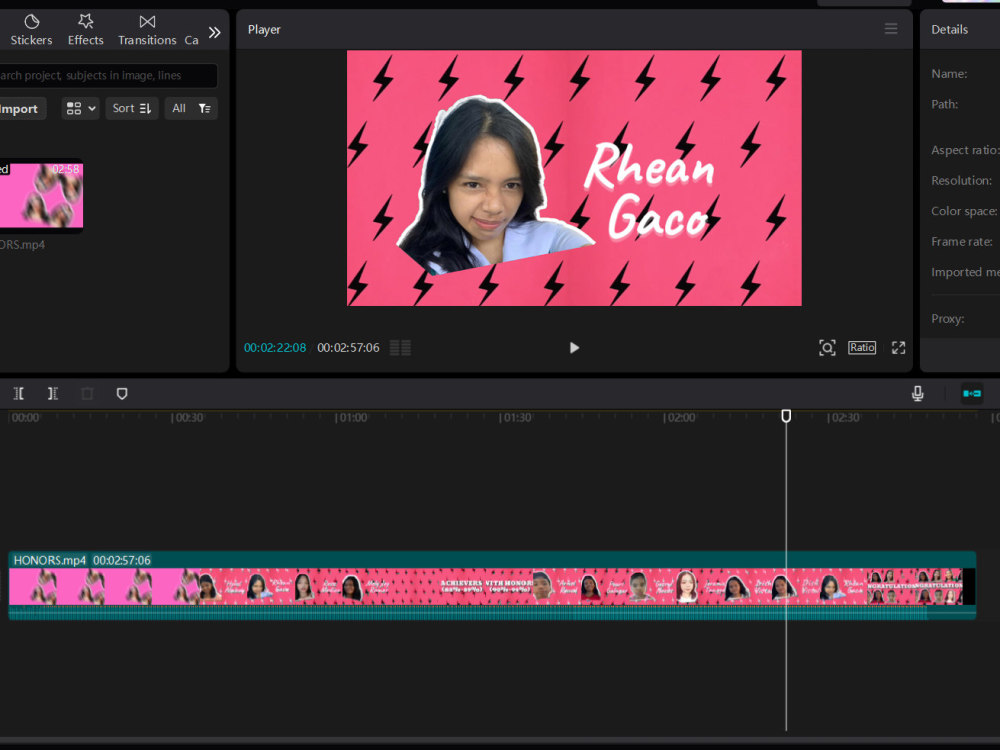The image size is (1000, 750).
Task: Open the Transitions tab
Action: pos(147,30)
